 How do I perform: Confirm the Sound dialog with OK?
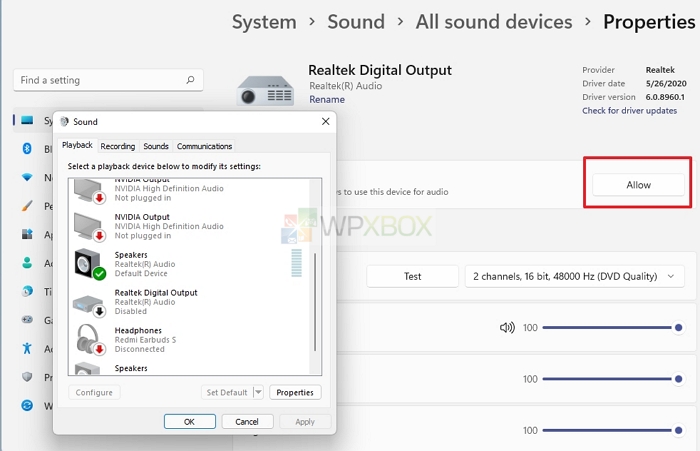pos(190,422)
